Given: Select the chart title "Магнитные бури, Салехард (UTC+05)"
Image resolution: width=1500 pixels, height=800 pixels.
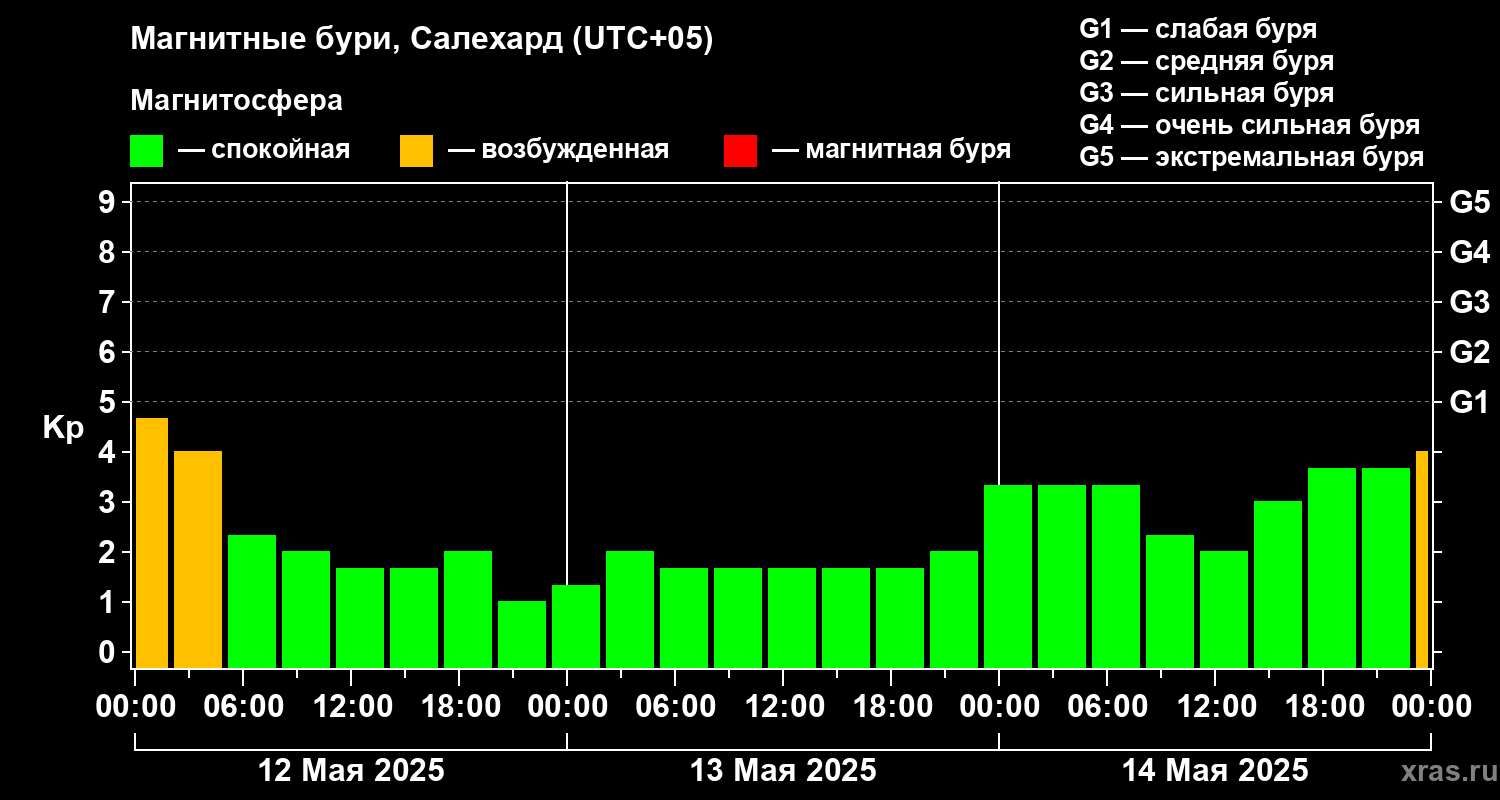Looking at the screenshot, I should pyautogui.click(x=422, y=40).
